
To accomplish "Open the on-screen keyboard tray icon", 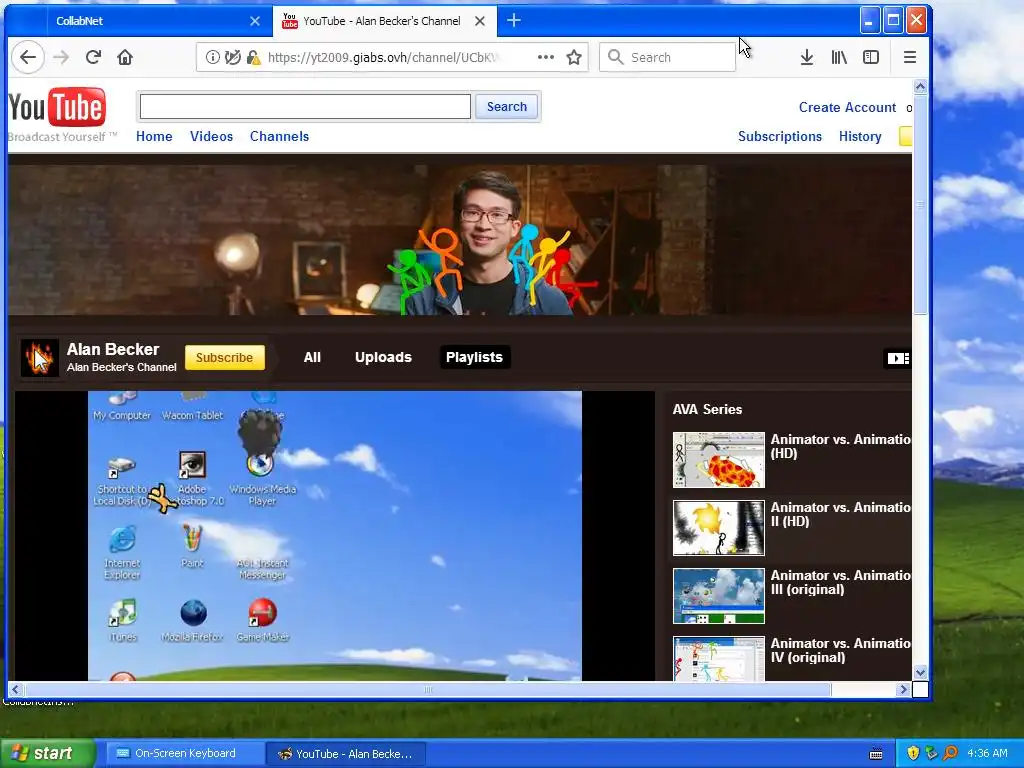I will click(x=876, y=754).
